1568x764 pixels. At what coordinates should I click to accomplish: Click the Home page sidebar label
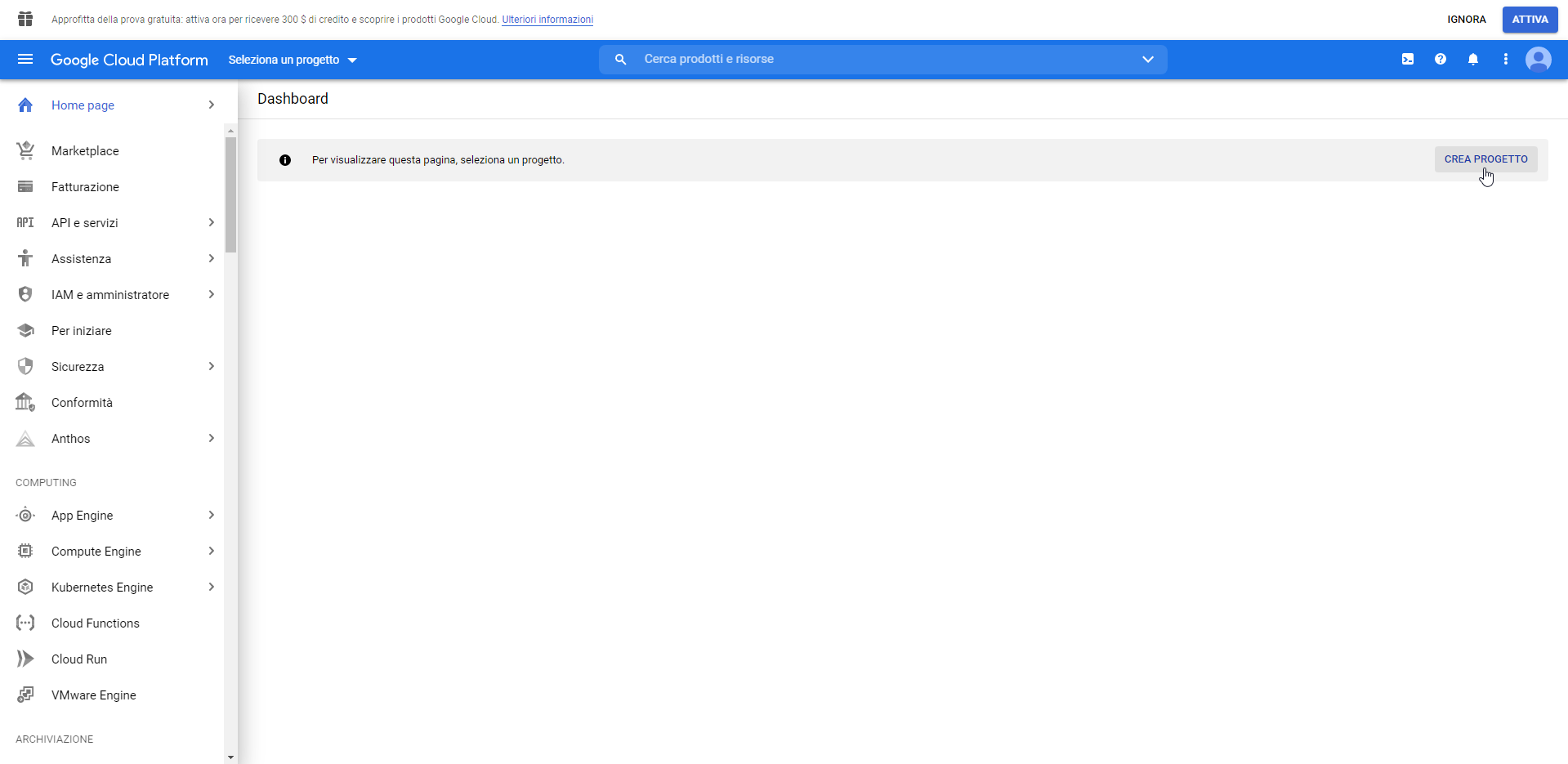point(83,105)
